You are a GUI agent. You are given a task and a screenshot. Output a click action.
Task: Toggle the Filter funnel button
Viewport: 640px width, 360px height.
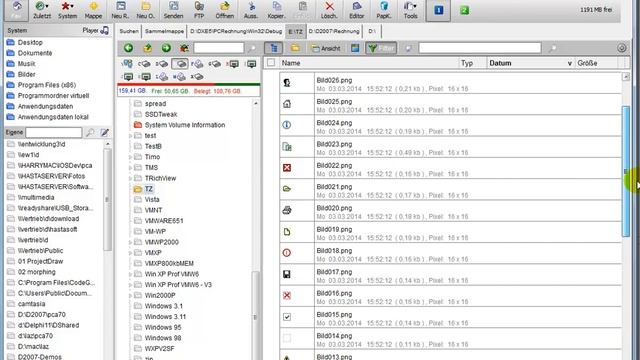coord(381,48)
